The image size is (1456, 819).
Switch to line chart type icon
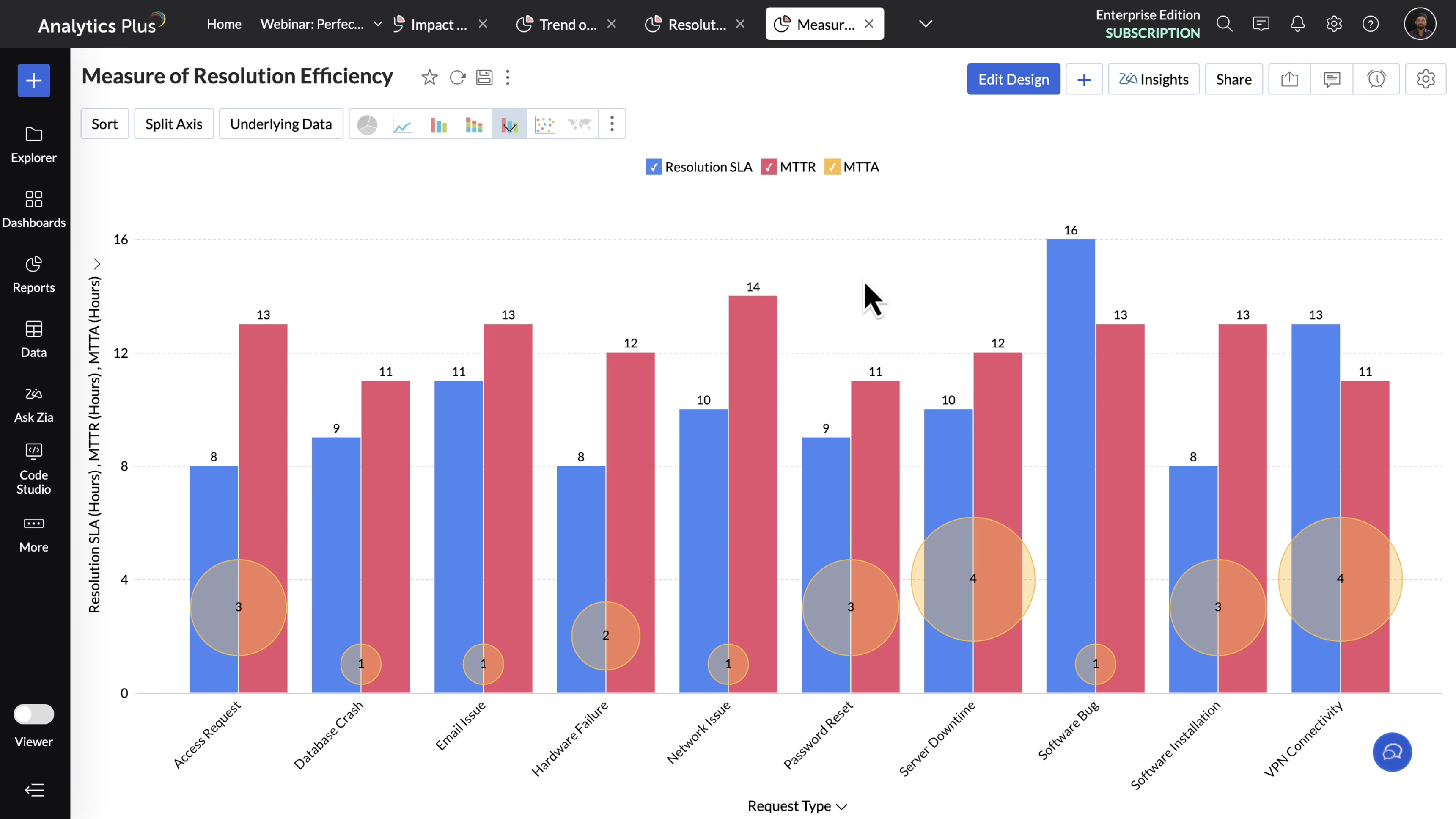402,124
